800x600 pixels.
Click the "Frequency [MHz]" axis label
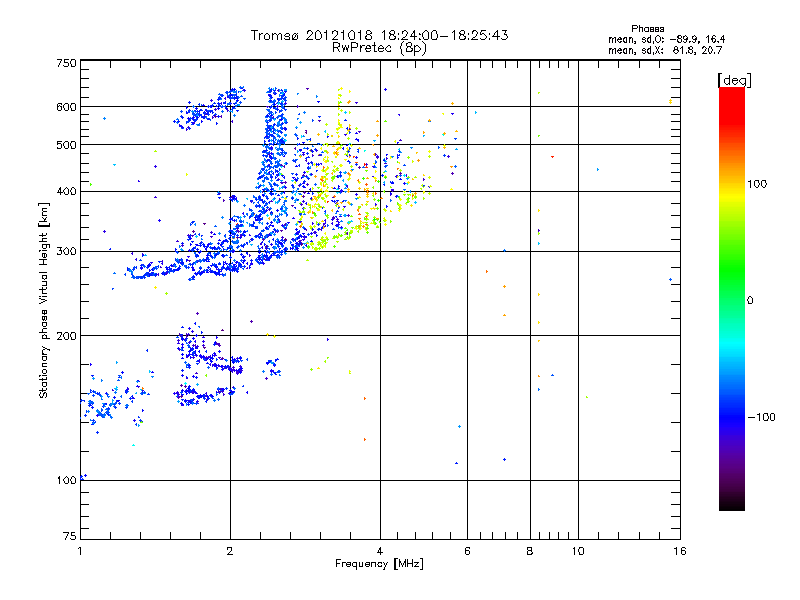[x=379, y=564]
